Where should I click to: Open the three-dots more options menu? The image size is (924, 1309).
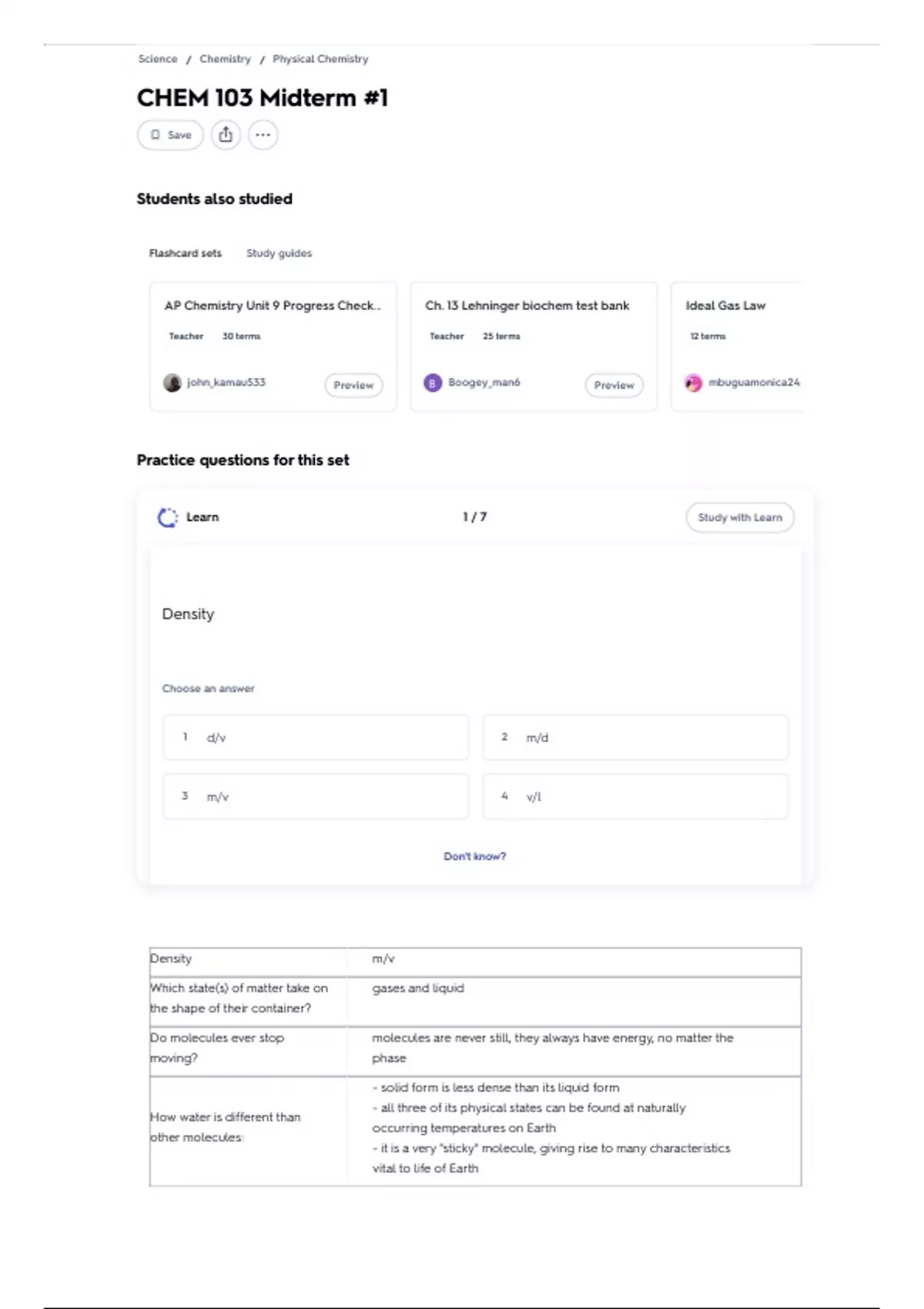pyautogui.click(x=263, y=135)
